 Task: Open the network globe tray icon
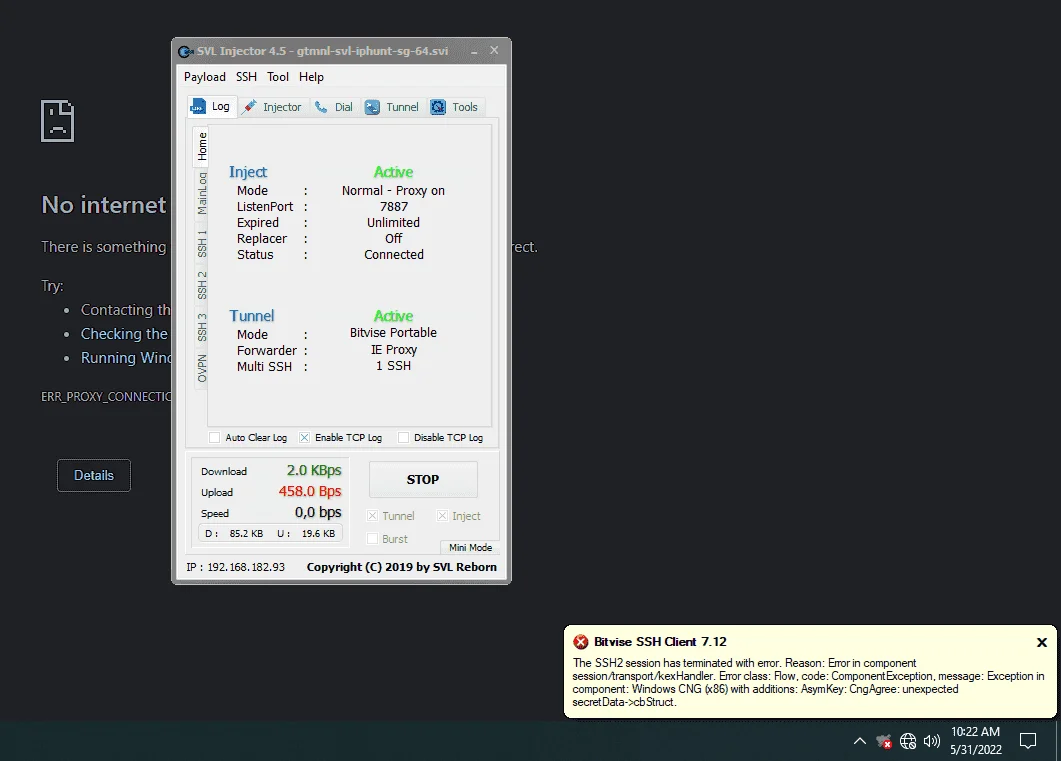tap(908, 741)
